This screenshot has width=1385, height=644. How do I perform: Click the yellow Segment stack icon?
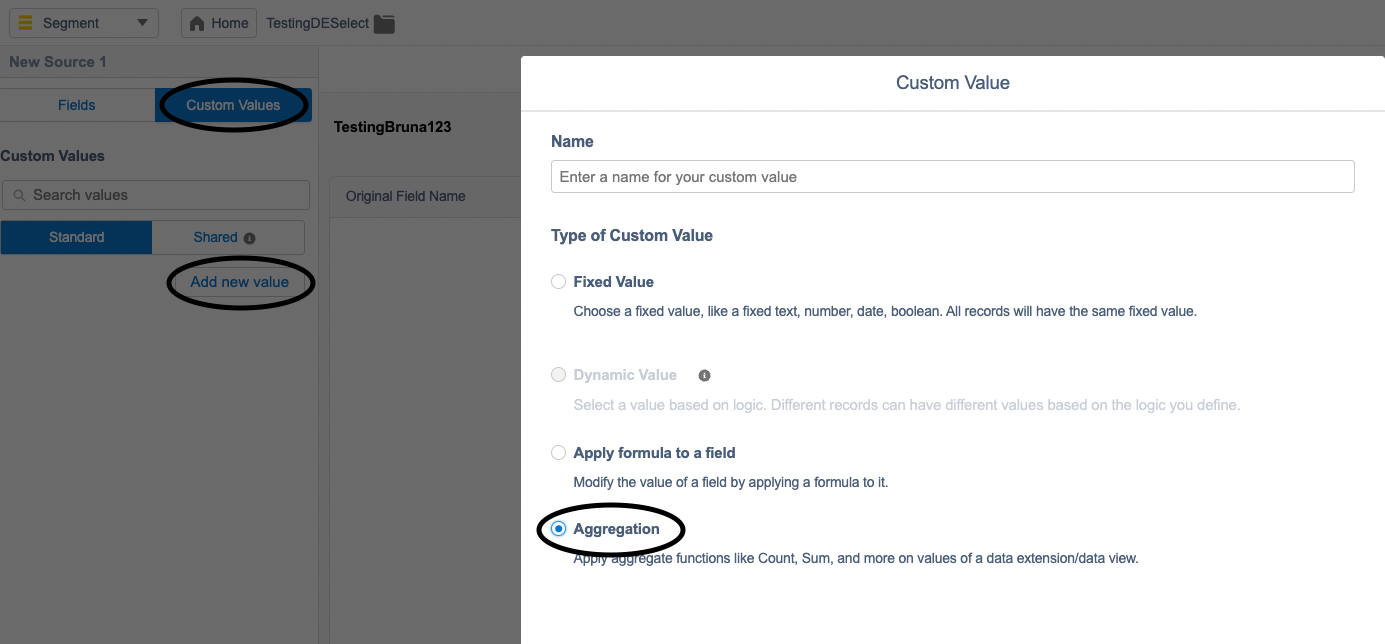26,23
